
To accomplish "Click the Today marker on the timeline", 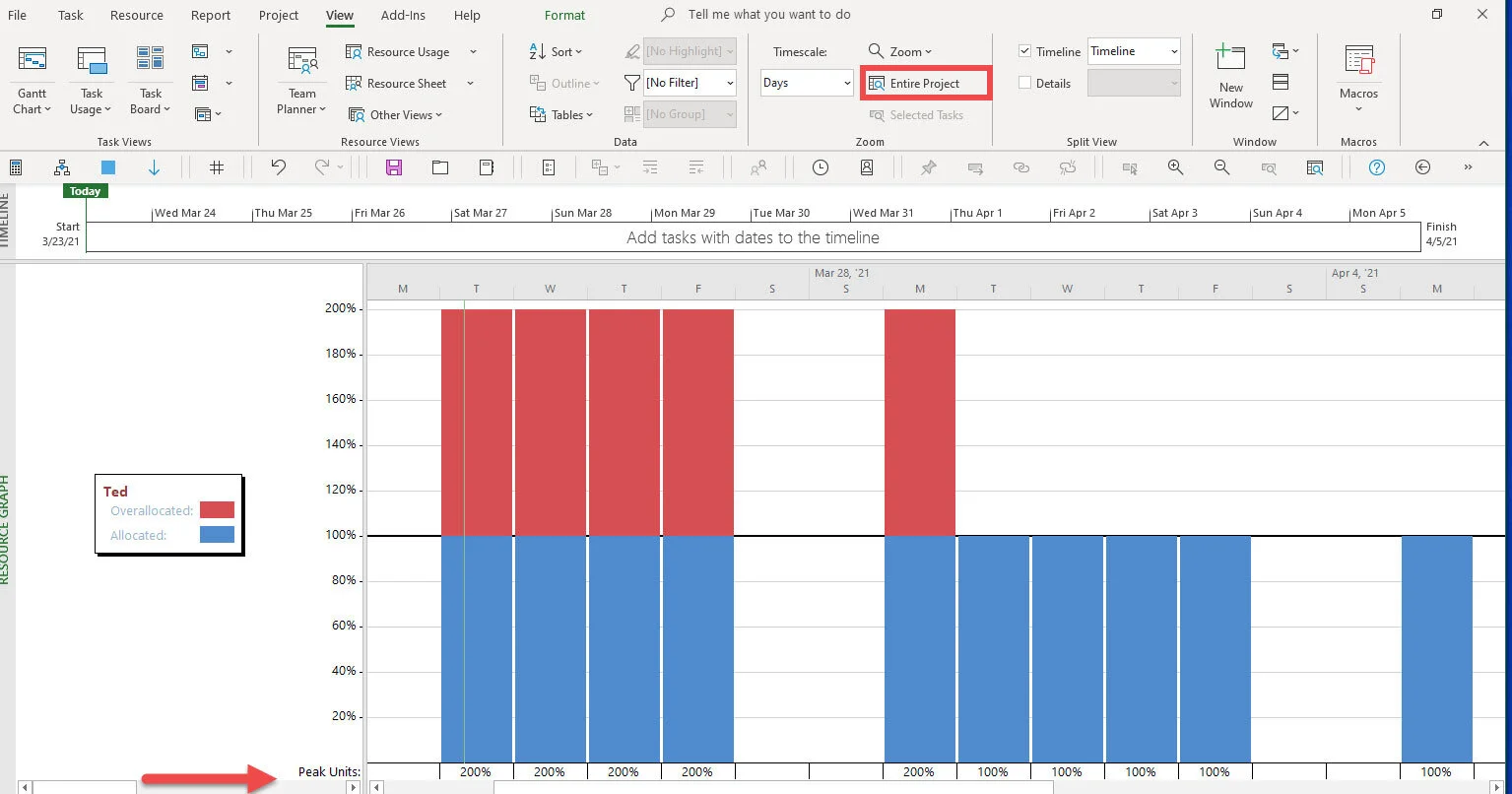I will pyautogui.click(x=85, y=191).
